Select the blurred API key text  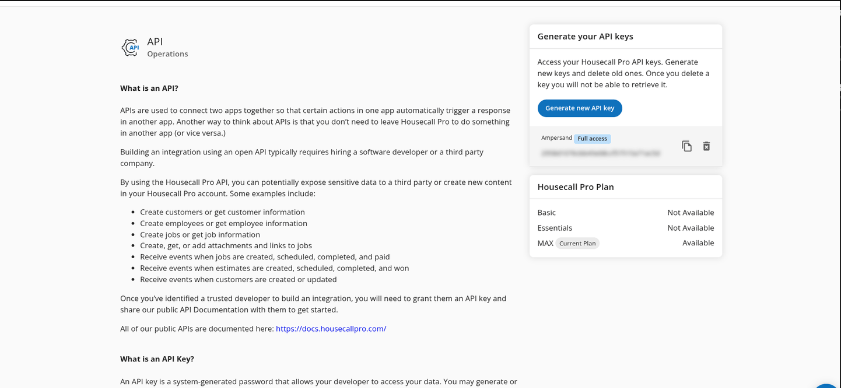coord(600,153)
